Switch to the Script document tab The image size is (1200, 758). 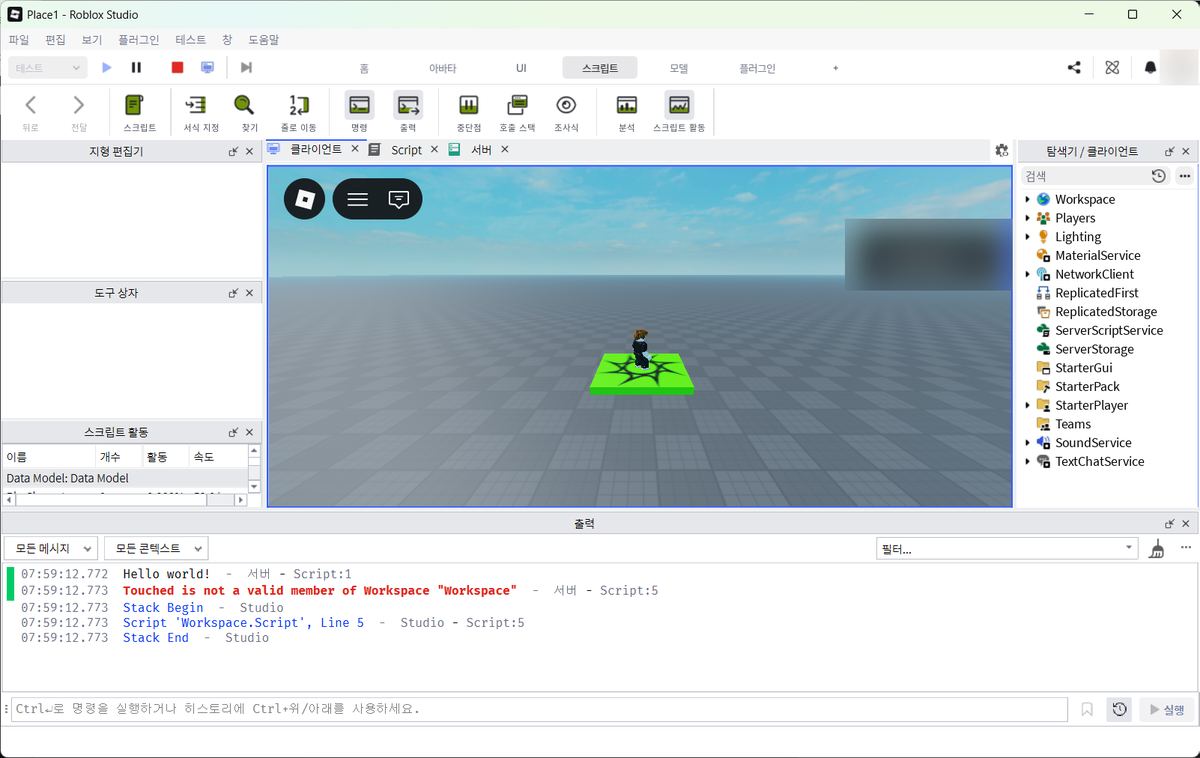pyautogui.click(x=406, y=150)
